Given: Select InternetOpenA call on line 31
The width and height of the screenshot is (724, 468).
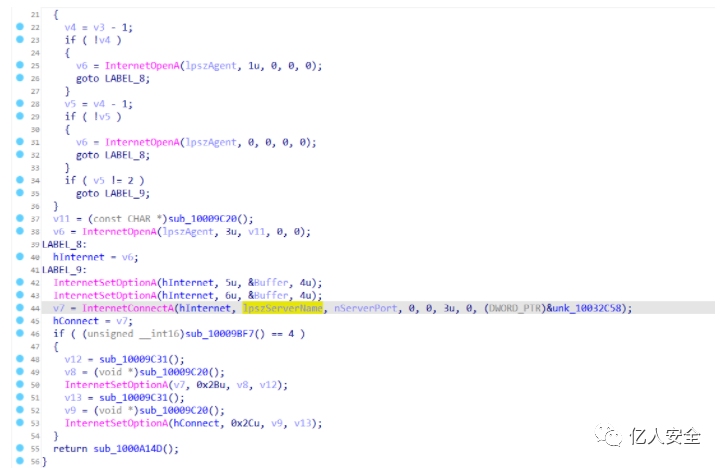Looking at the screenshot, I should point(142,142).
